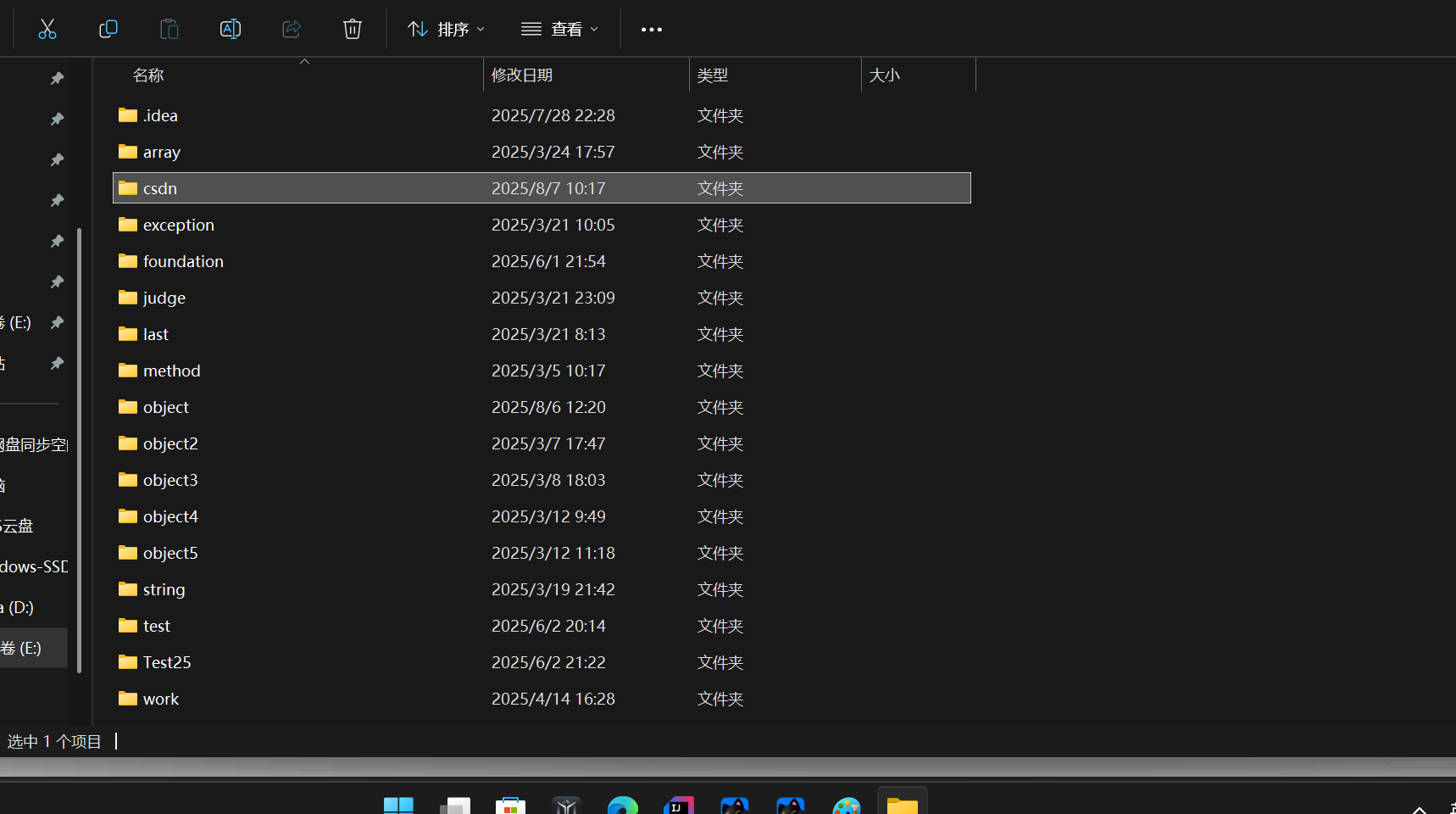Launch Microsoft Store from the taskbar
Screen dimensions: 1456x814
[x=511, y=806]
